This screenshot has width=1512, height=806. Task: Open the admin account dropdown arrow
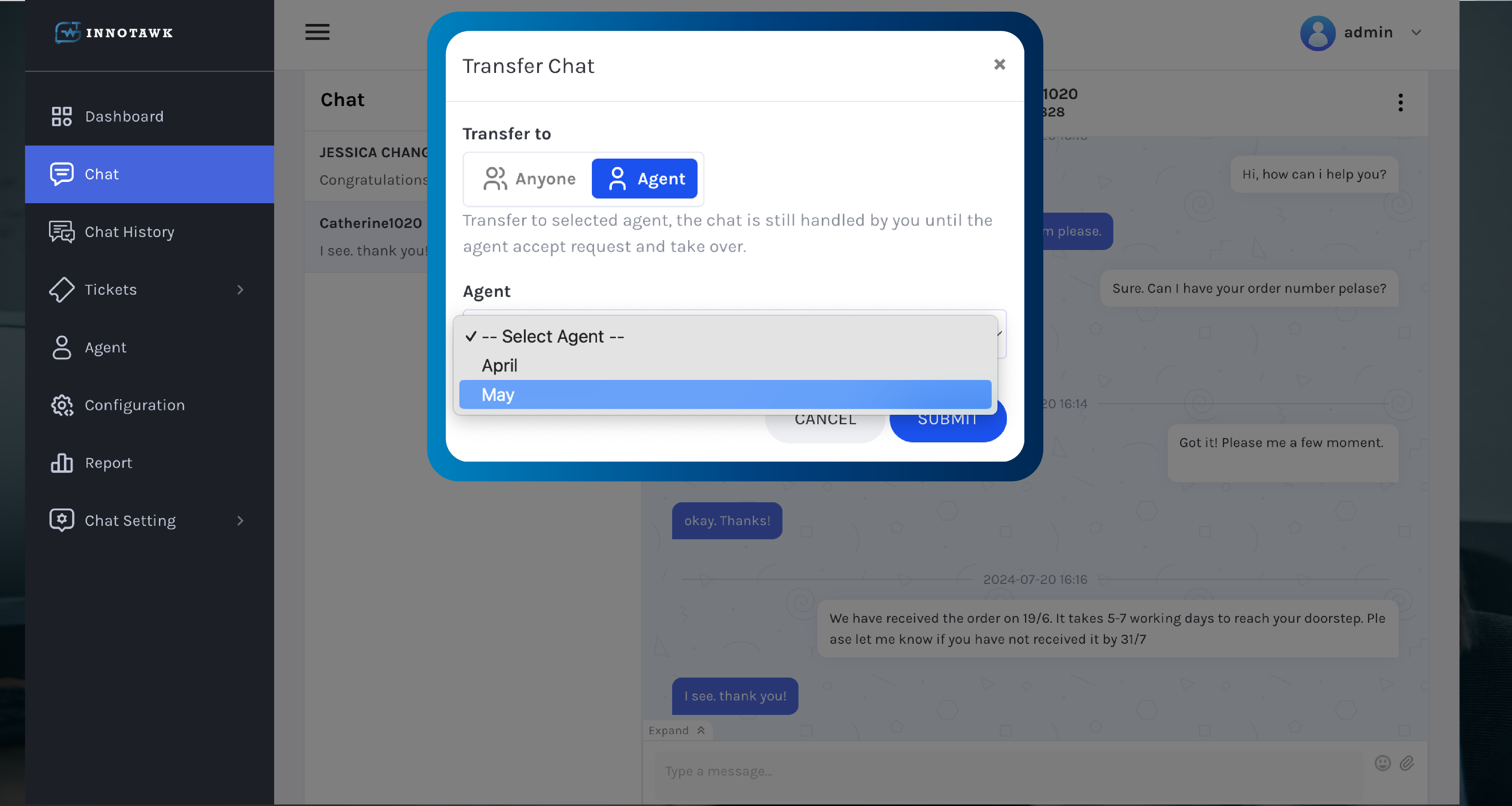(1416, 33)
